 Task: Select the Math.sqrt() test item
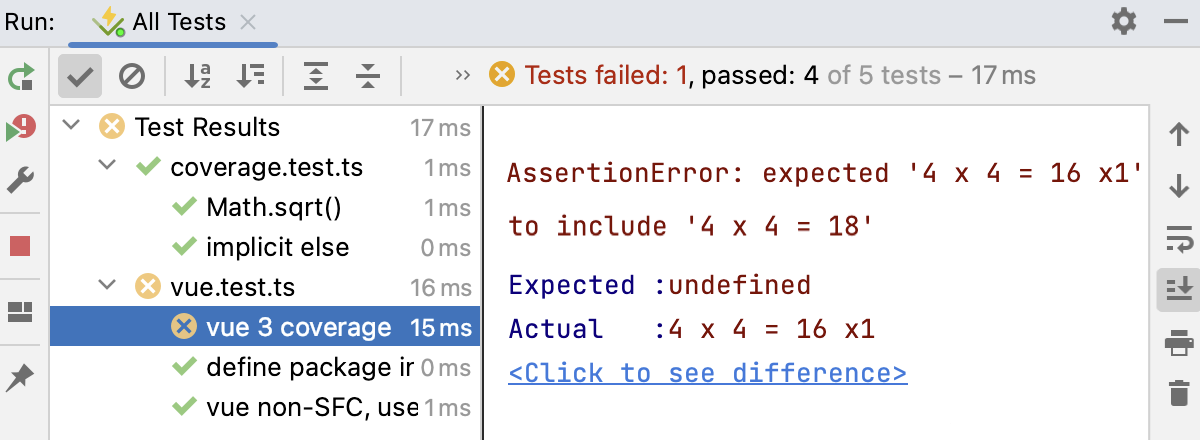click(273, 207)
